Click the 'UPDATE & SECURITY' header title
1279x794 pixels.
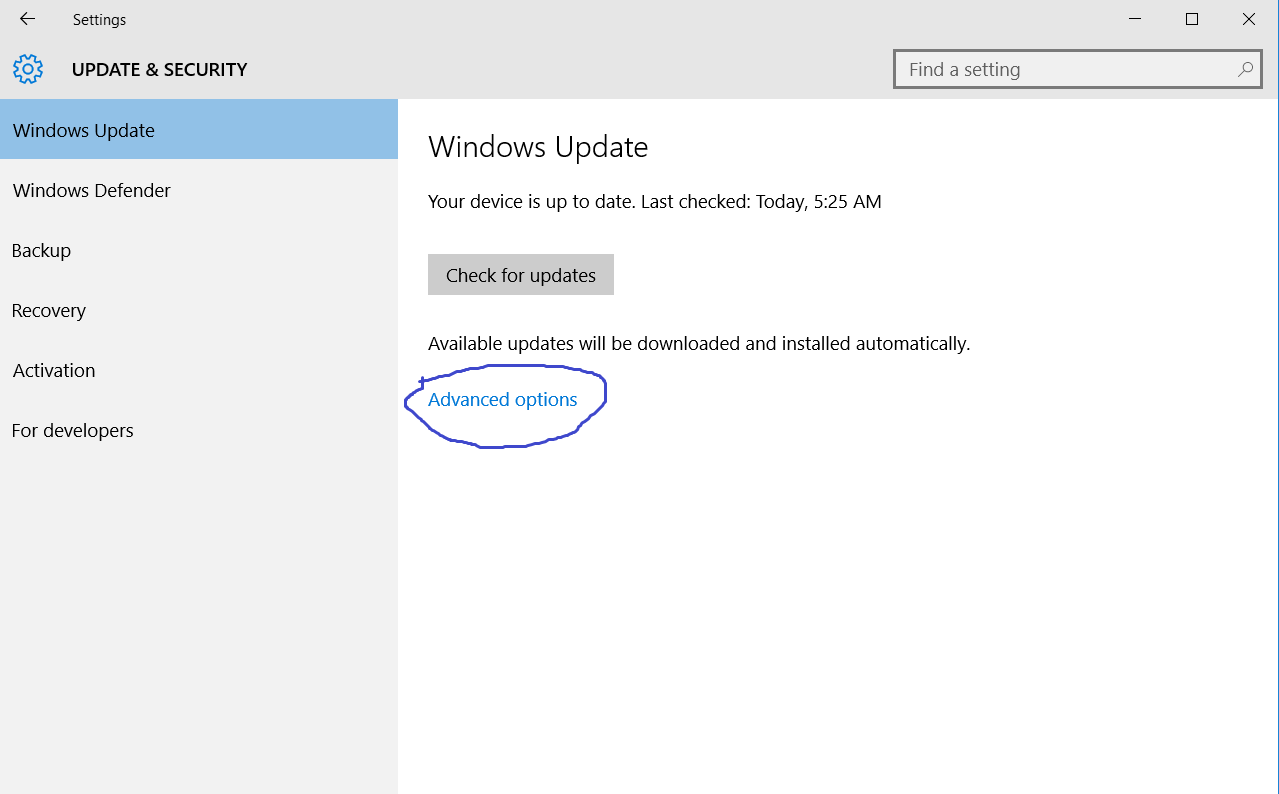coord(159,69)
